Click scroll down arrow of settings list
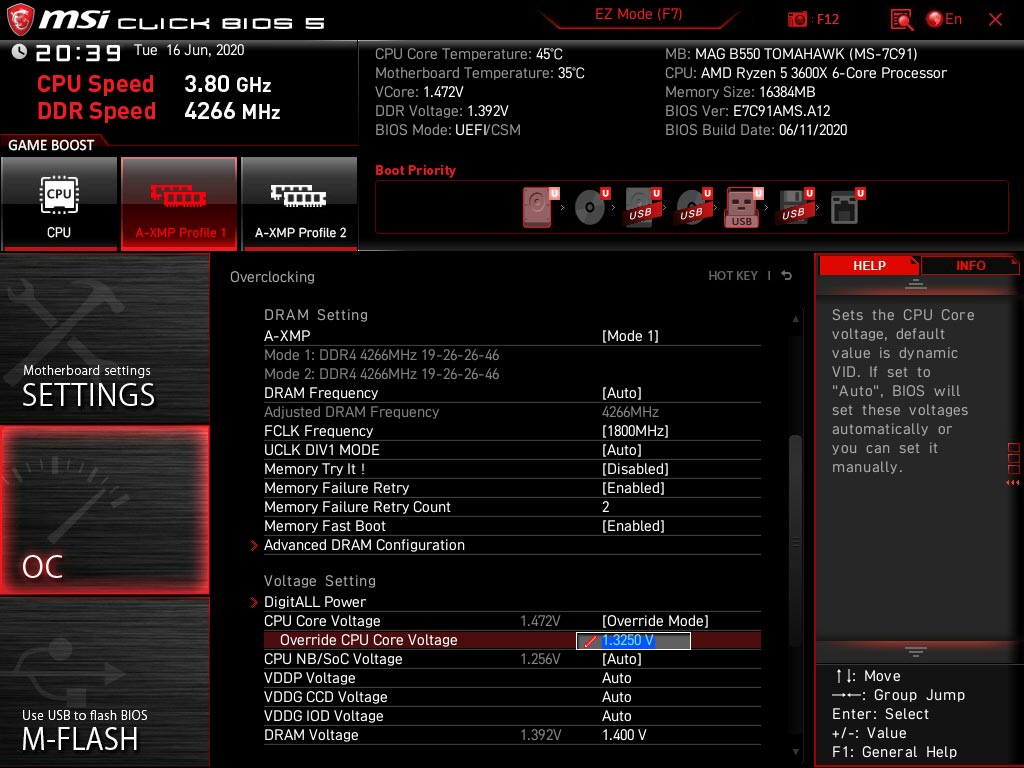The image size is (1024, 768). coord(795,752)
